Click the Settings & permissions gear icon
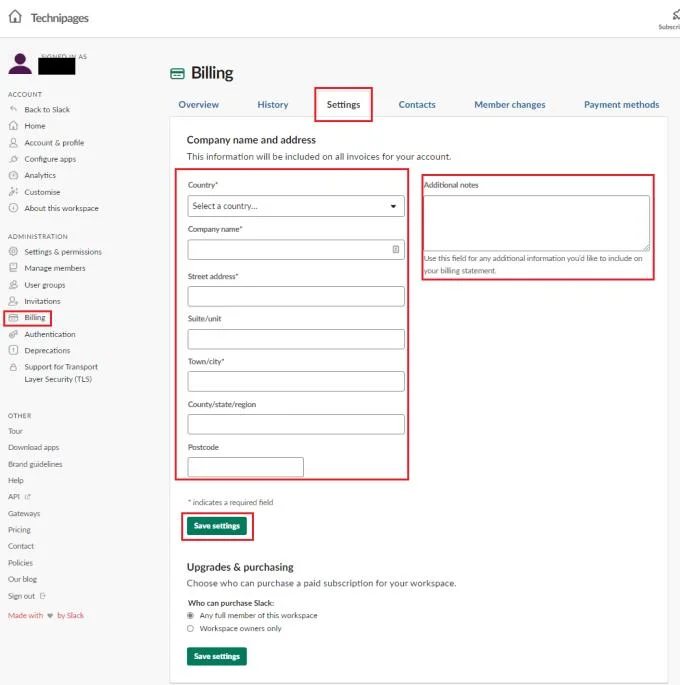 14,252
